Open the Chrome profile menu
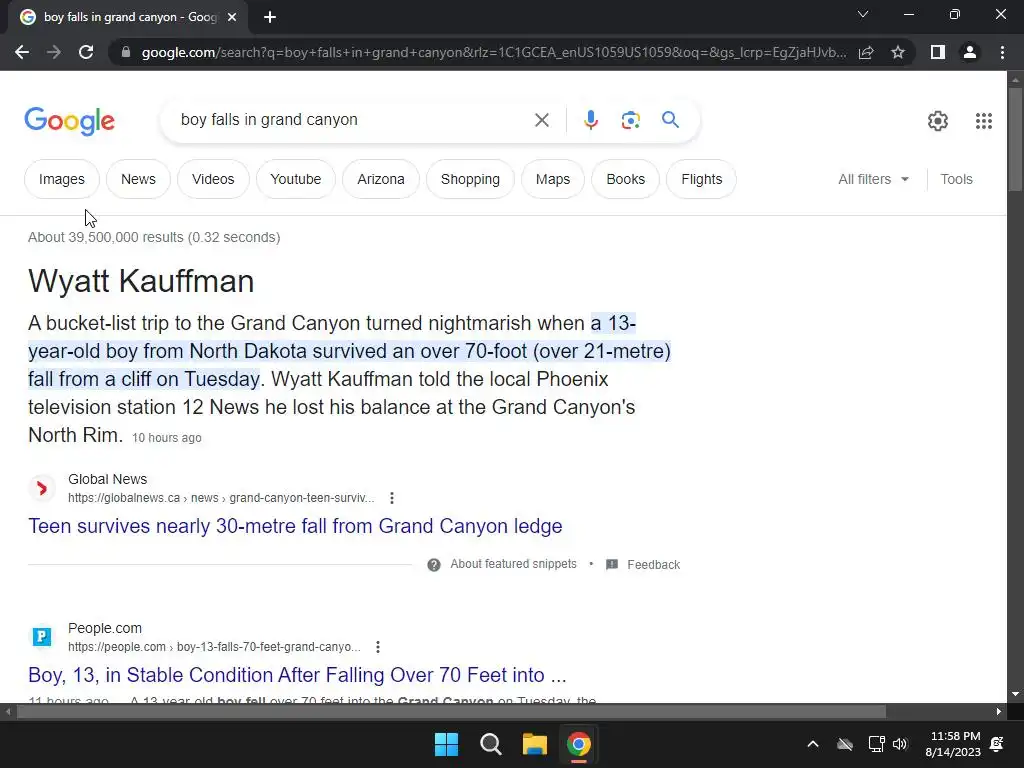This screenshot has height=768, width=1024. [x=970, y=52]
